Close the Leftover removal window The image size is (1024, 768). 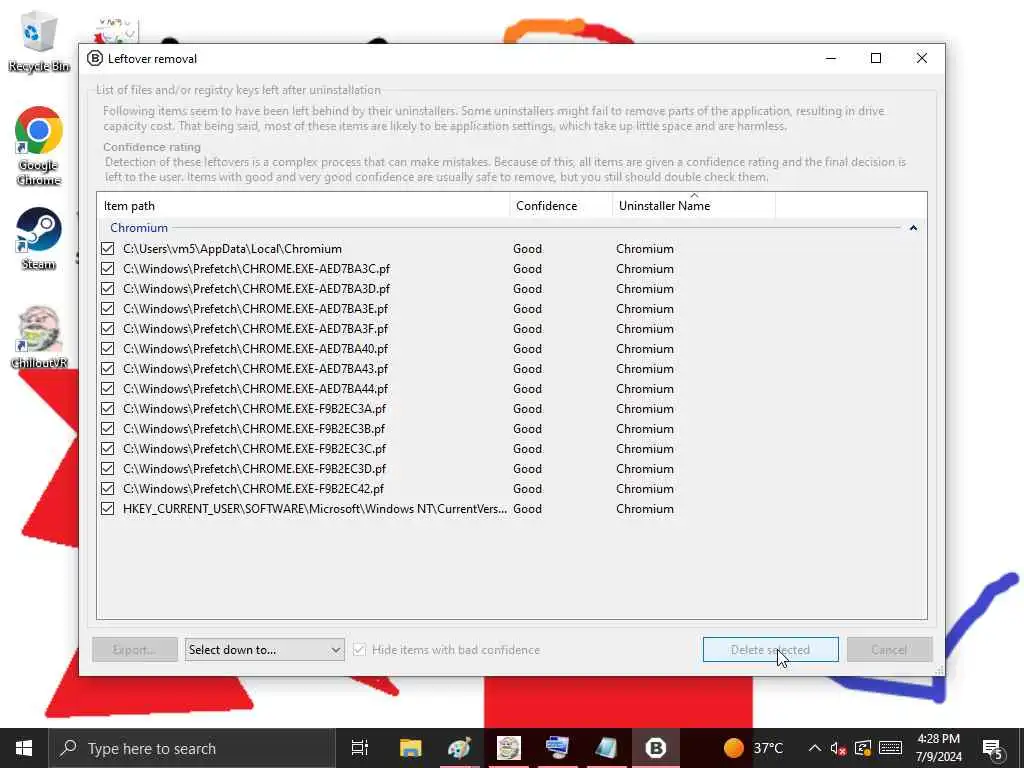(x=921, y=58)
